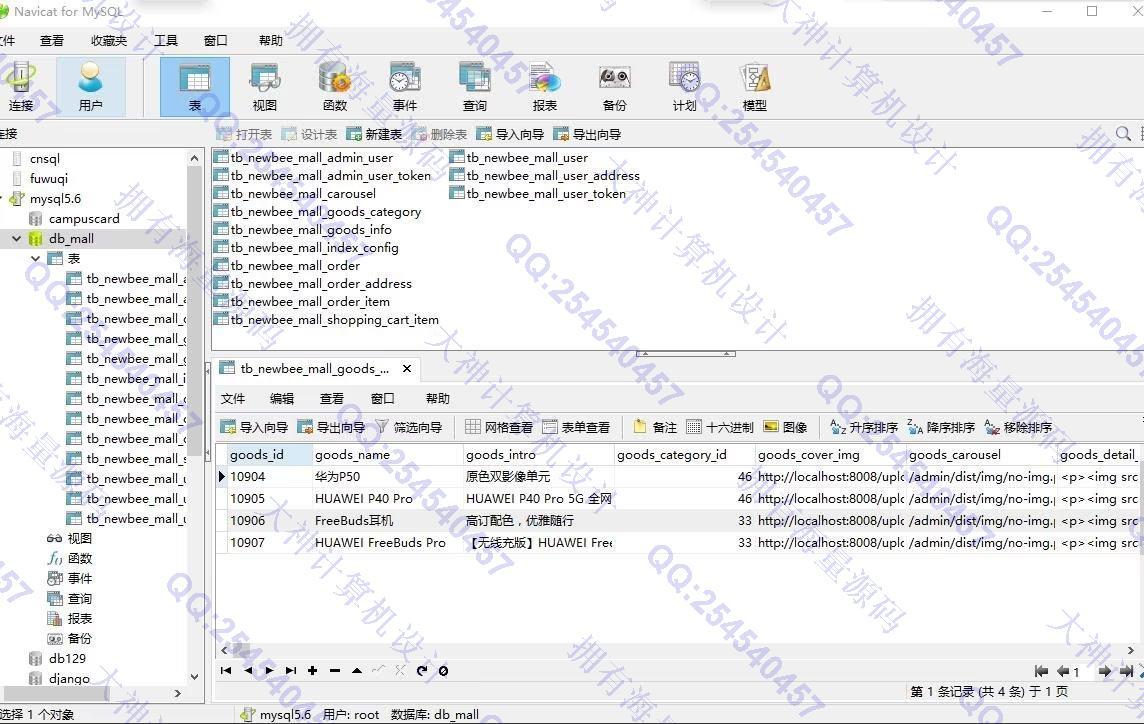Click 升序排序 ascending sort button
1144x724 pixels.
(864, 427)
